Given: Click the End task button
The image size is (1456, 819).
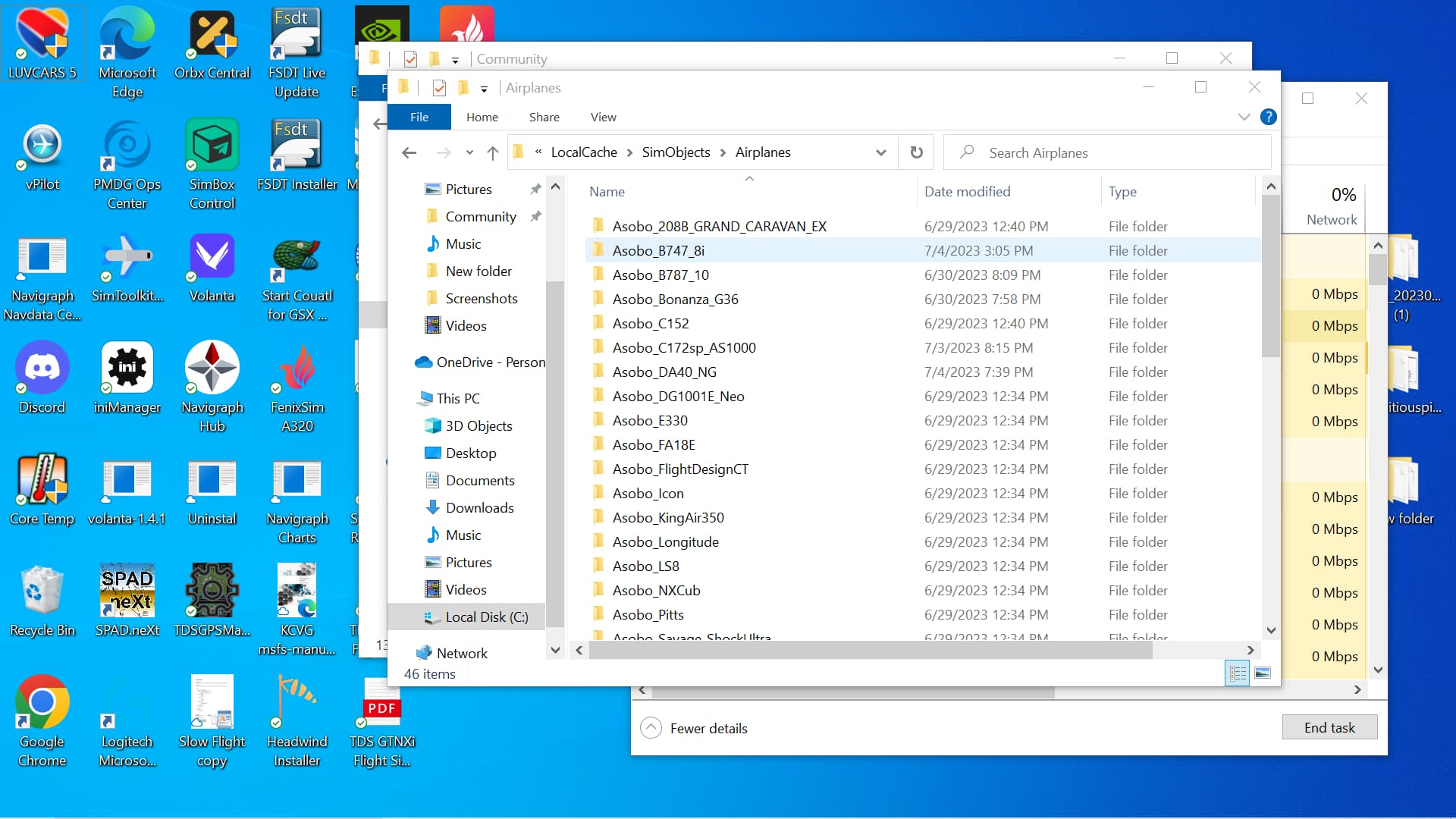Looking at the screenshot, I should [1329, 728].
